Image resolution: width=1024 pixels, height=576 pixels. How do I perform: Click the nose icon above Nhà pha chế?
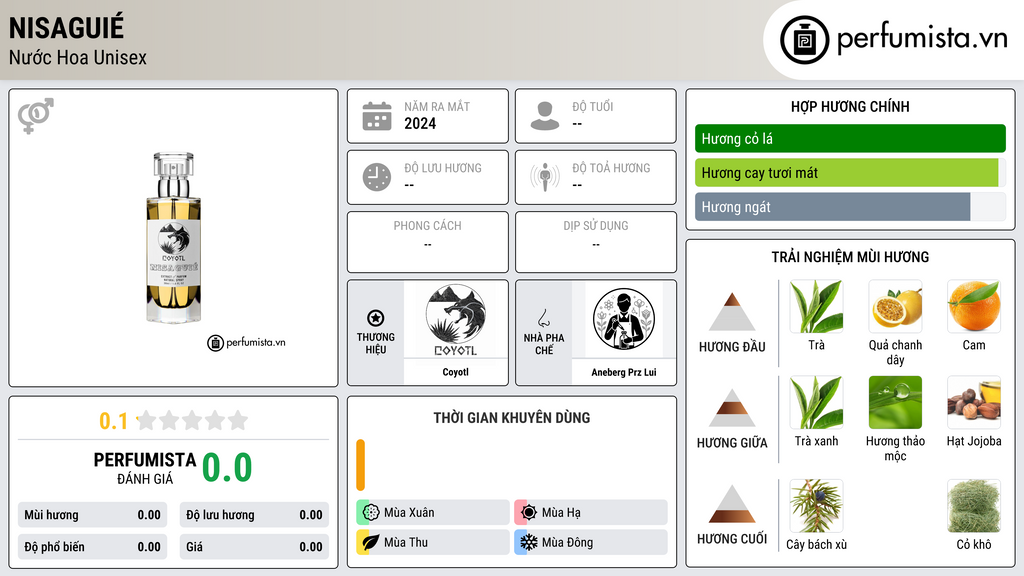click(x=543, y=318)
